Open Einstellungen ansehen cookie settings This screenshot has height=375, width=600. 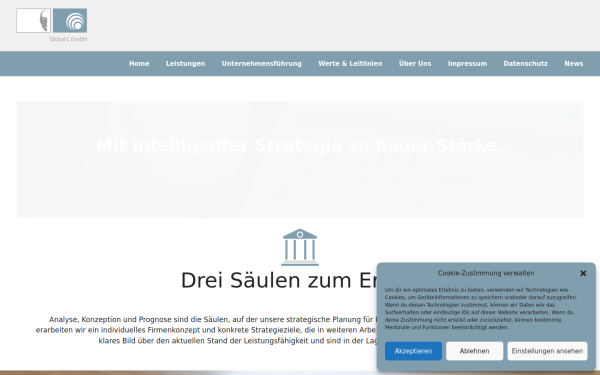pyautogui.click(x=547, y=351)
